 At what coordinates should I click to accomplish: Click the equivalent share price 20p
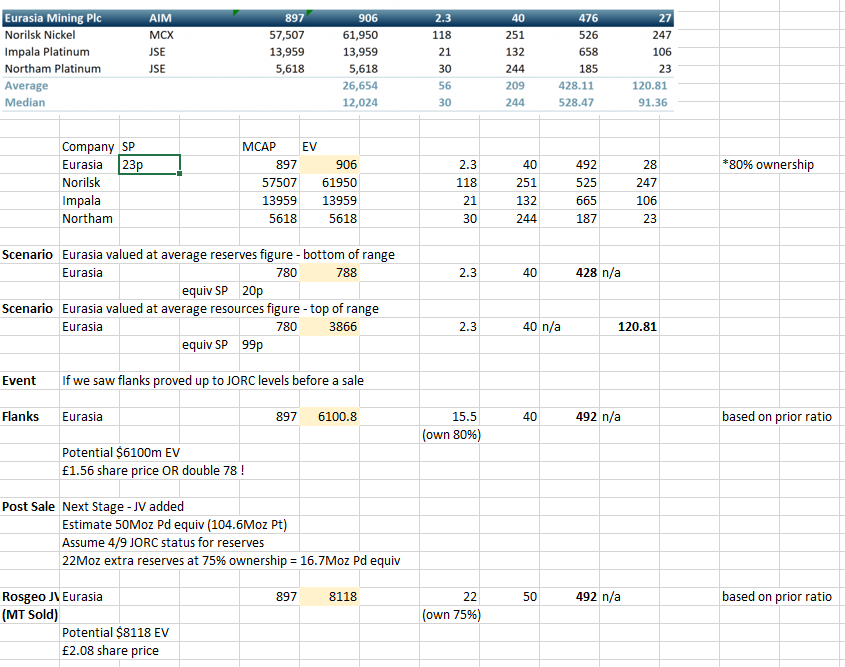coord(252,290)
